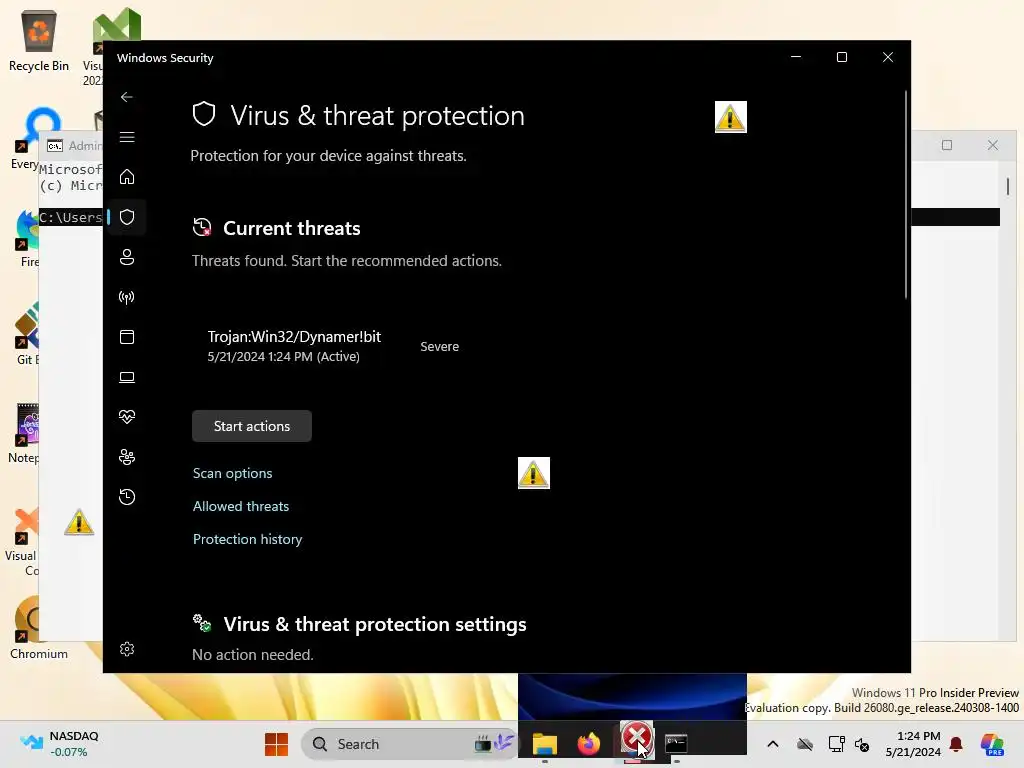The height and width of the screenshot is (768, 1024).
Task: Open Firewall & network protection in the sidebar
Action: pyautogui.click(x=127, y=297)
